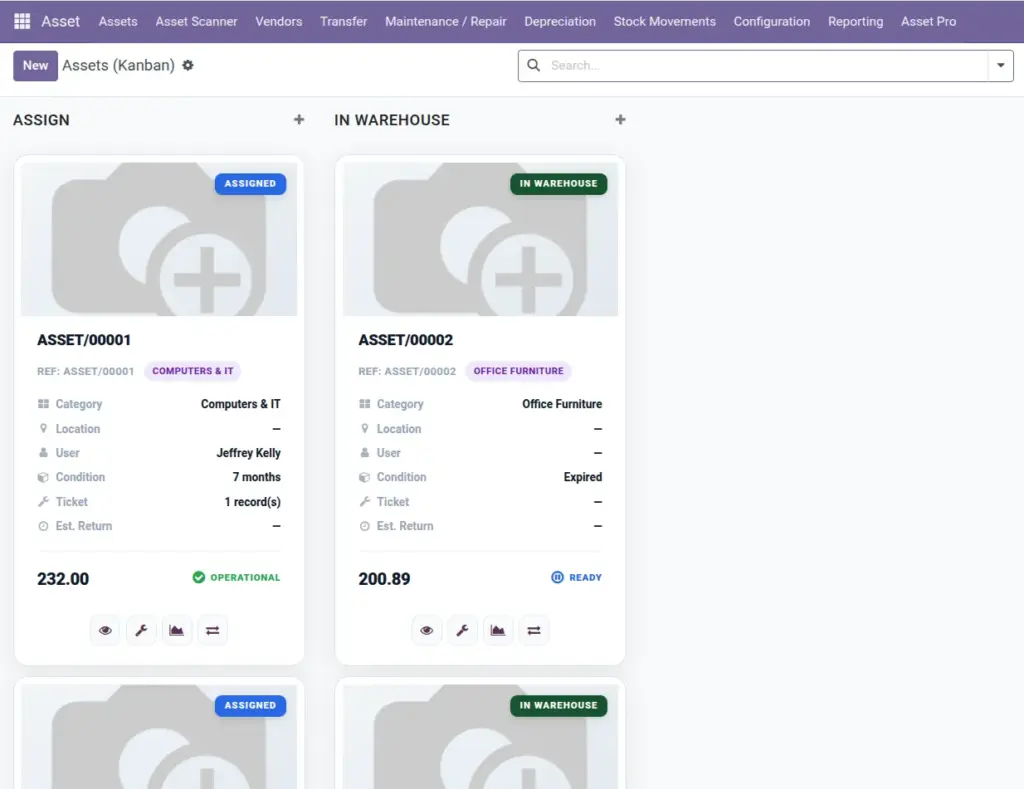This screenshot has height=789, width=1024.
Task: Click transfer arrows button on ASSET/00002
Action: coord(534,630)
